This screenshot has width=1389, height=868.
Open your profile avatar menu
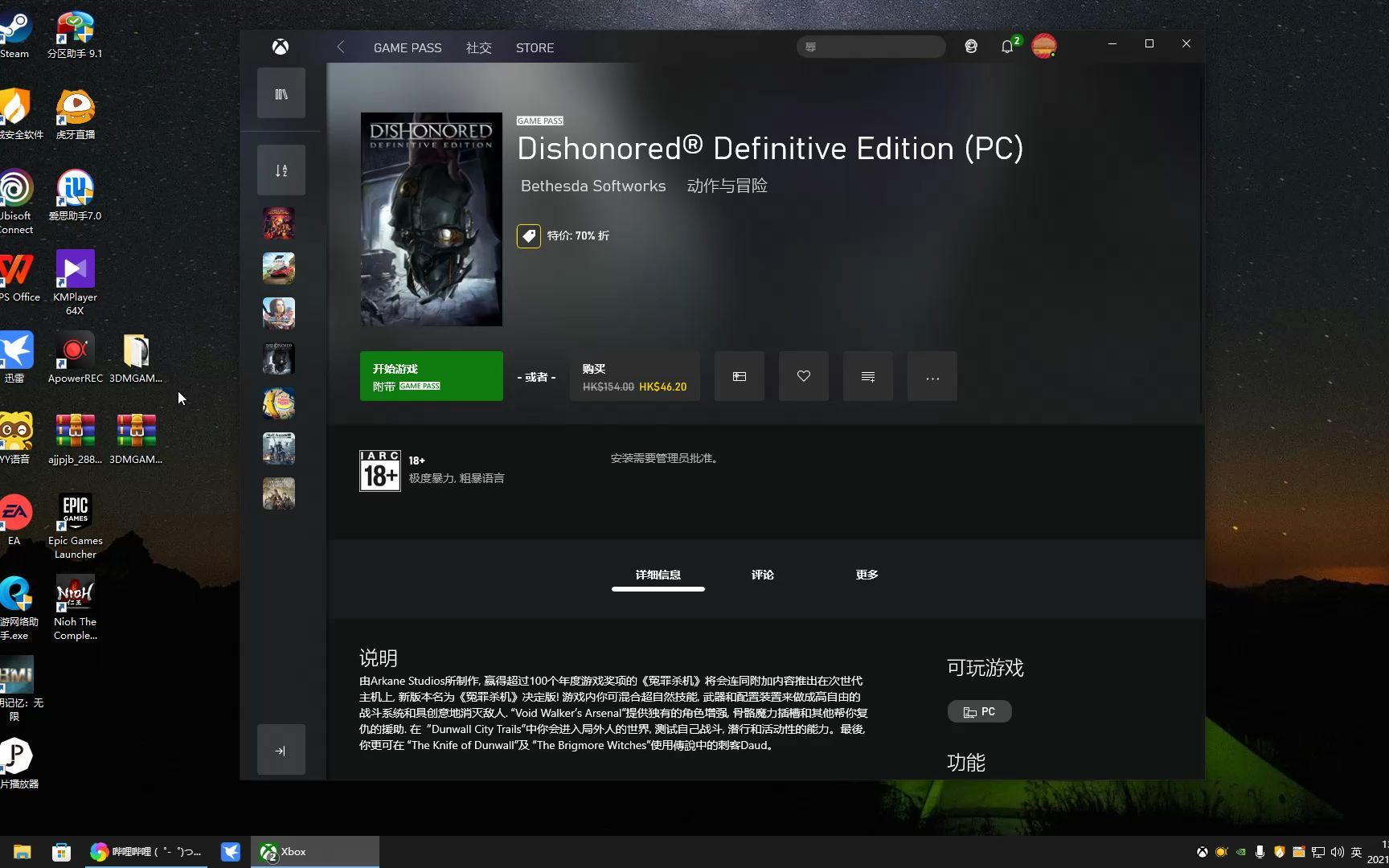1043,46
